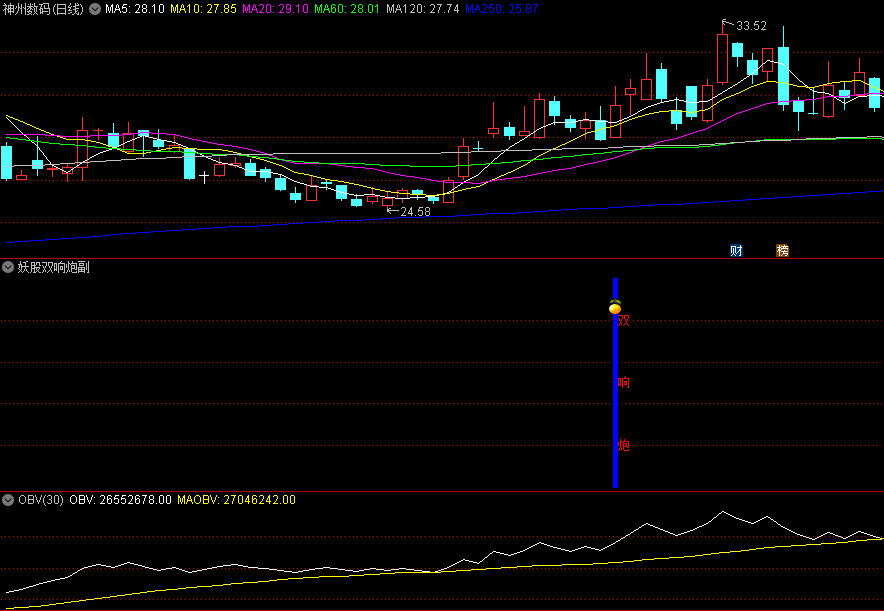Image resolution: width=884 pixels, height=611 pixels.
Task: Click the 财 financial info marker
Action: pyautogui.click(x=736, y=251)
